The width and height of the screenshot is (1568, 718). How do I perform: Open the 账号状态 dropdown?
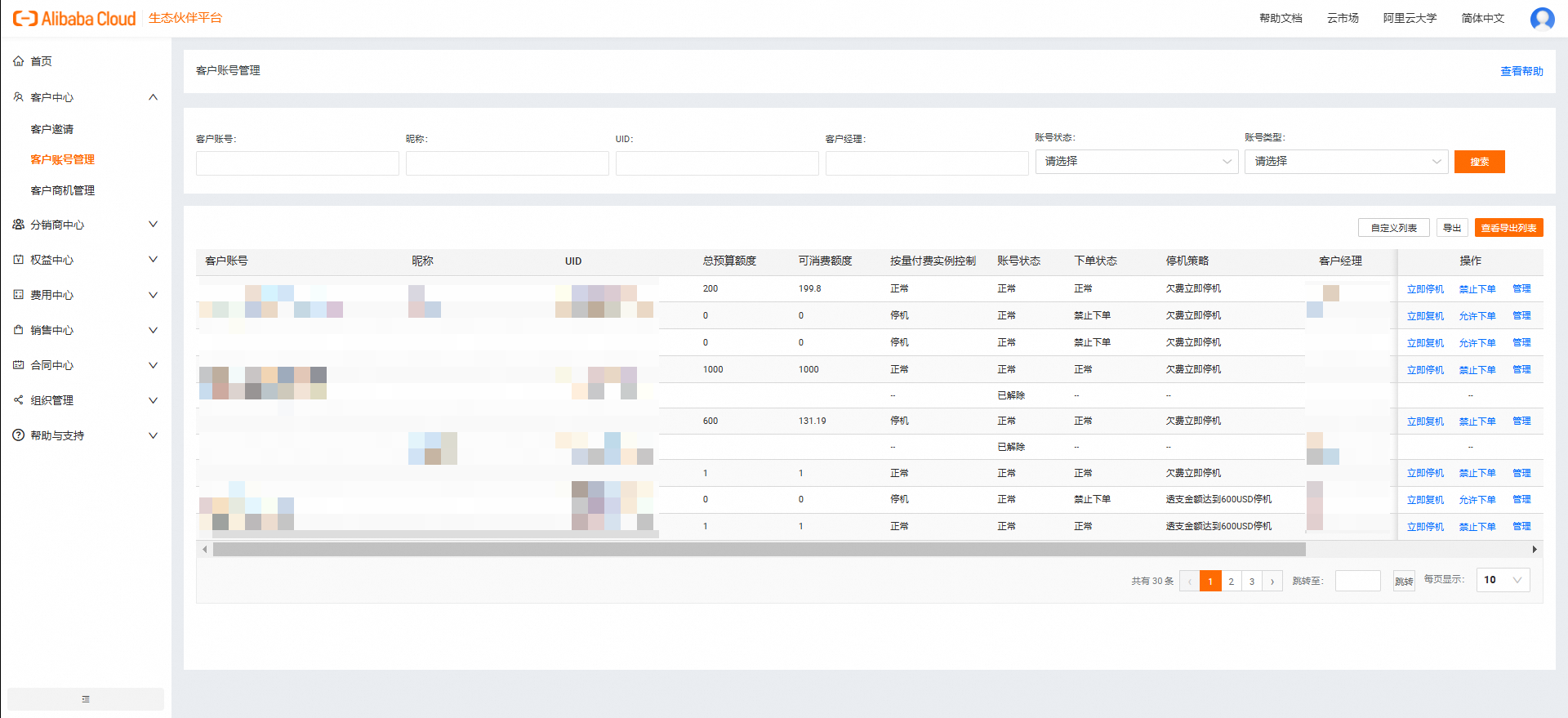1137,162
